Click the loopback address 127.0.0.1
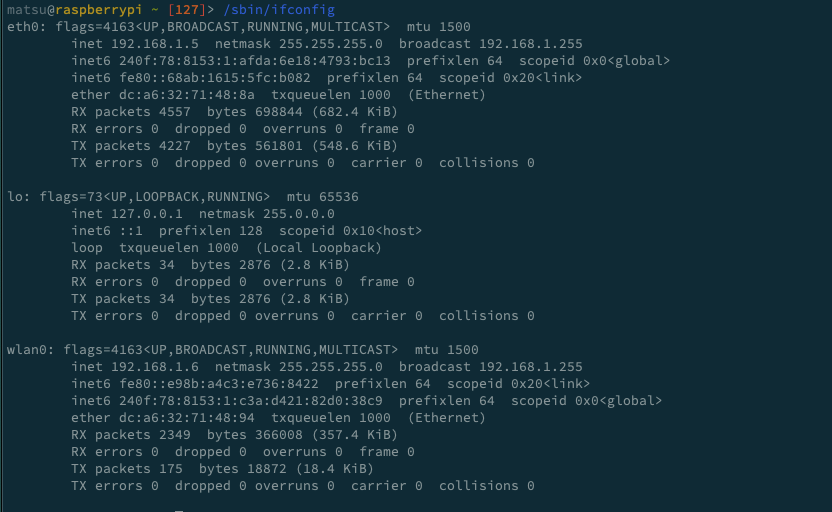This screenshot has height=512, width=832. pos(147,213)
